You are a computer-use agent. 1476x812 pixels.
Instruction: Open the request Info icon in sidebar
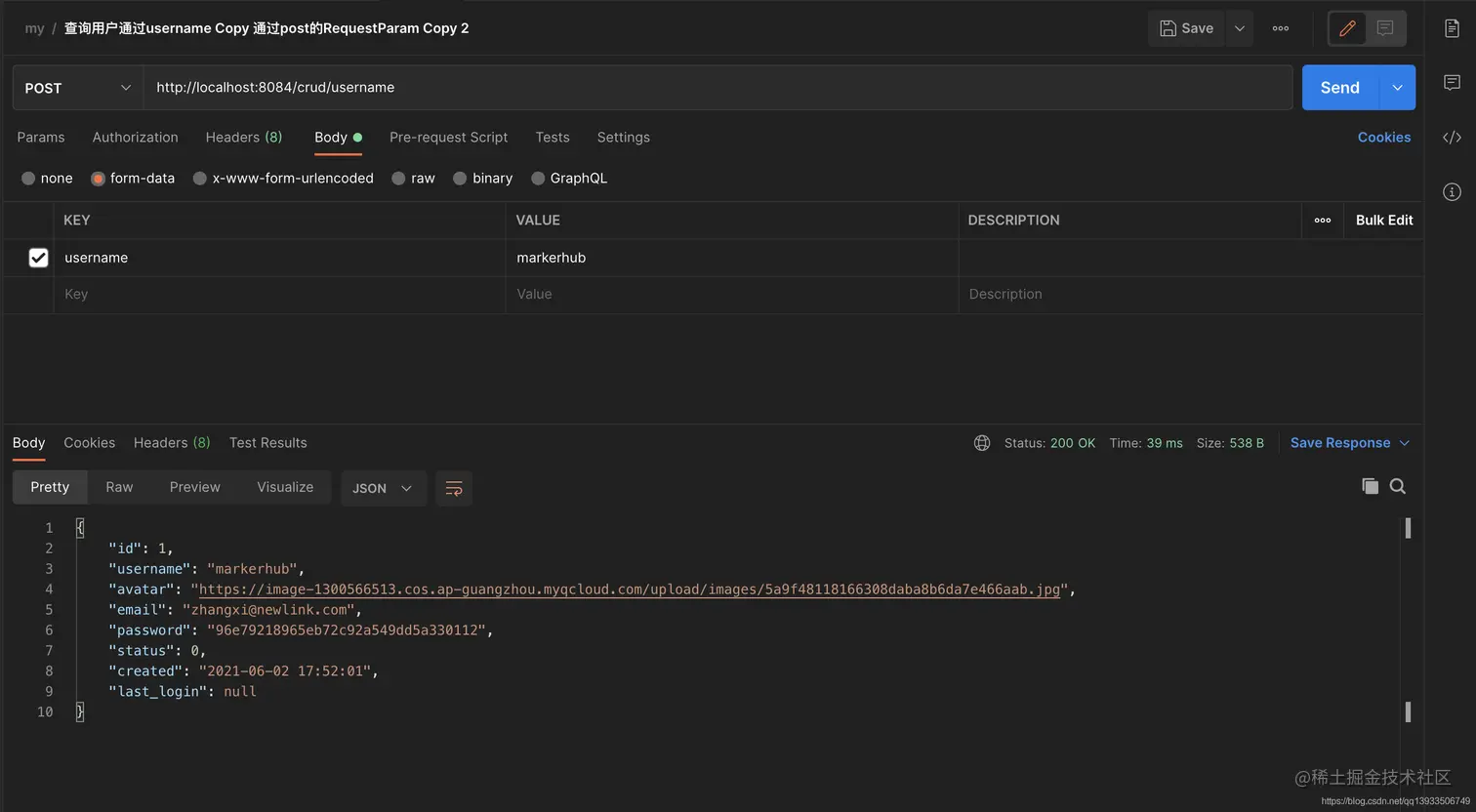tap(1452, 191)
